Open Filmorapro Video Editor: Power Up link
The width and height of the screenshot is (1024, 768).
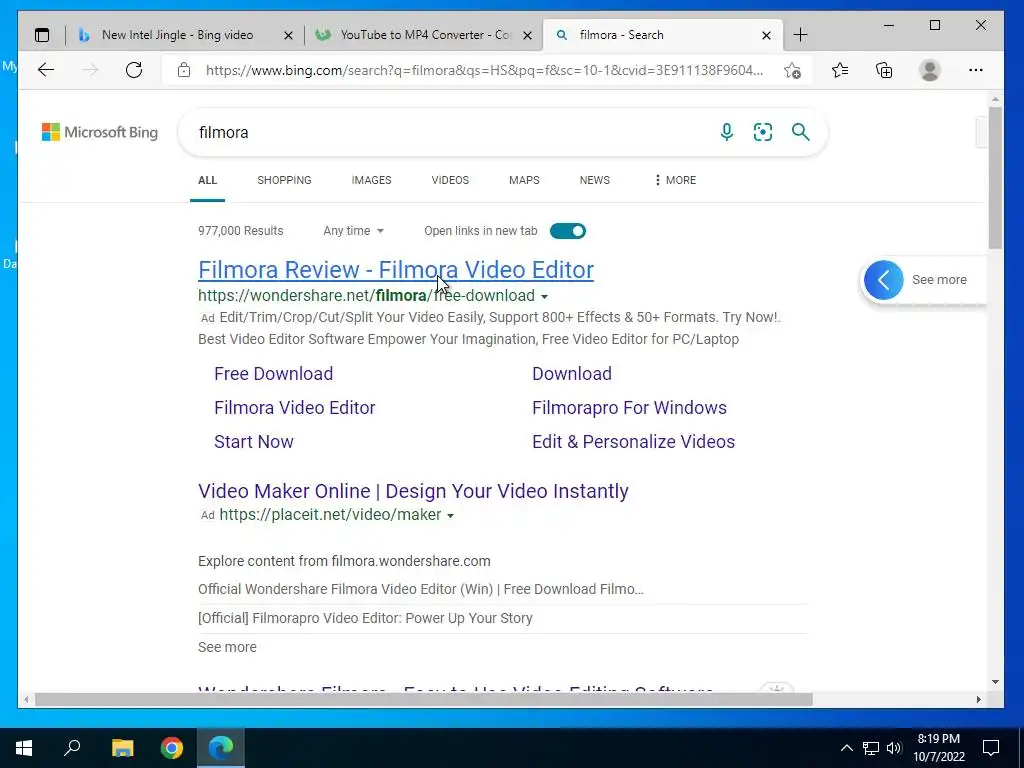365,618
